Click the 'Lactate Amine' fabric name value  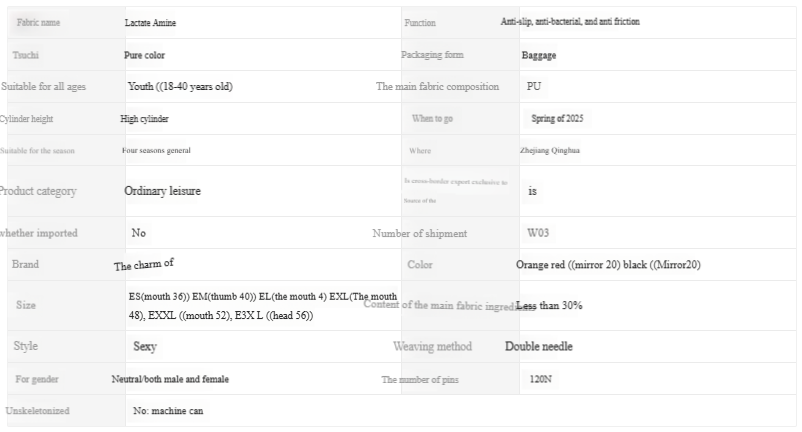tap(150, 23)
